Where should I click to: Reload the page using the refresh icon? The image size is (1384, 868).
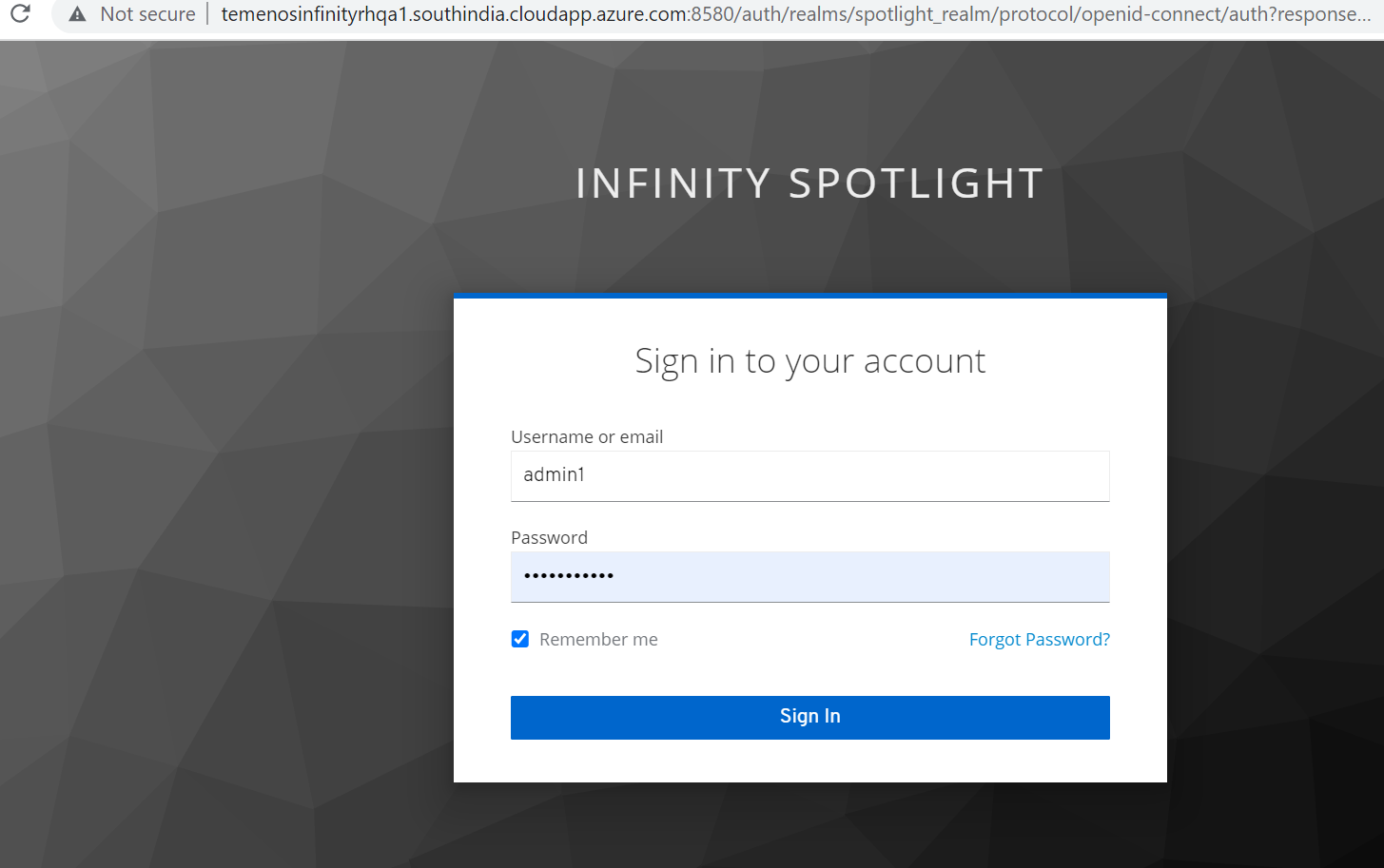20,13
